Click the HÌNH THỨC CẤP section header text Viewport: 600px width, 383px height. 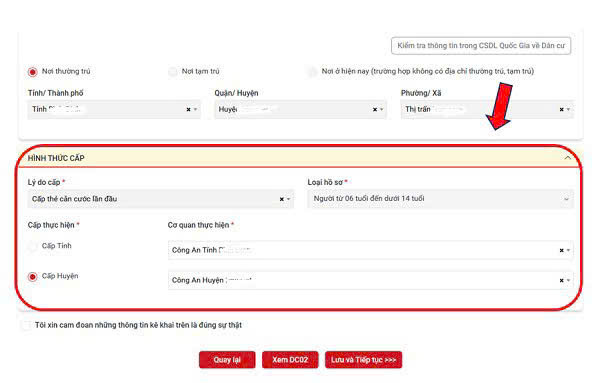click(x=56, y=158)
